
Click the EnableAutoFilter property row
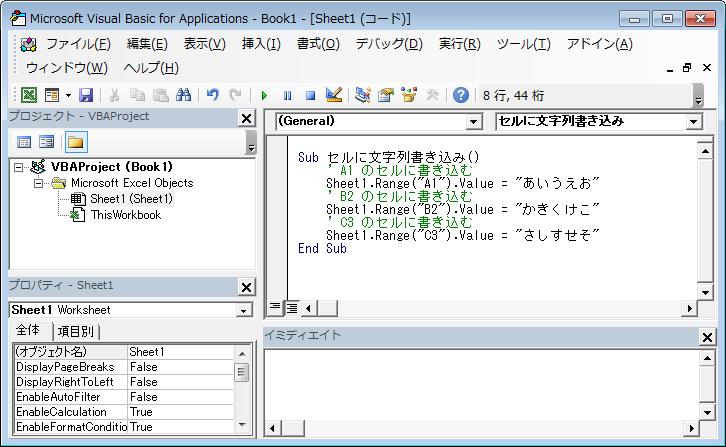[124, 397]
